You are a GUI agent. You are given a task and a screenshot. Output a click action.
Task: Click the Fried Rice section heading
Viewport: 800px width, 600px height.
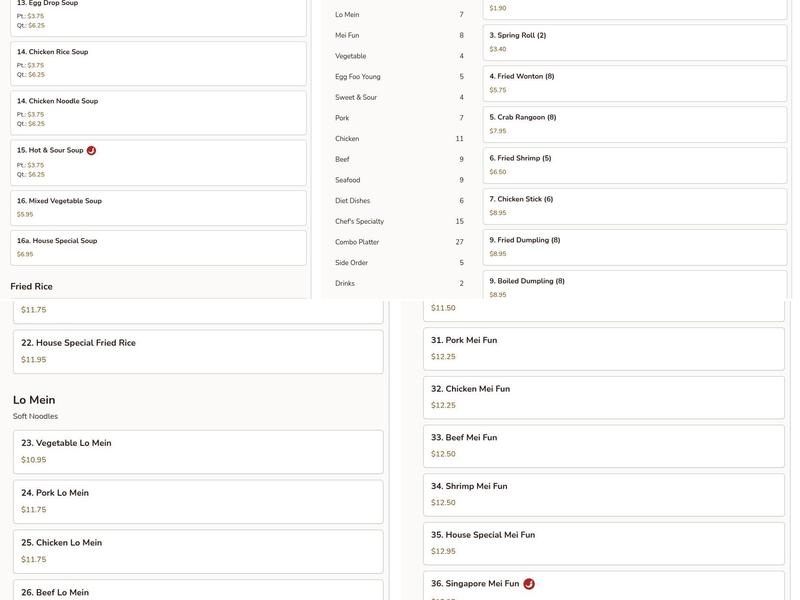pos(32,287)
